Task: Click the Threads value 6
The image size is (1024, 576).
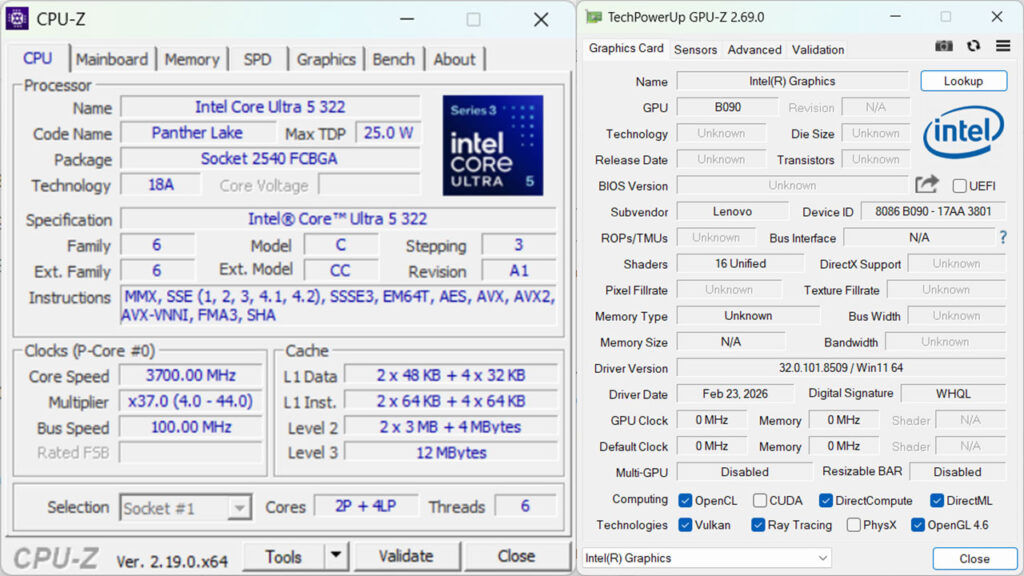Action: [525, 506]
